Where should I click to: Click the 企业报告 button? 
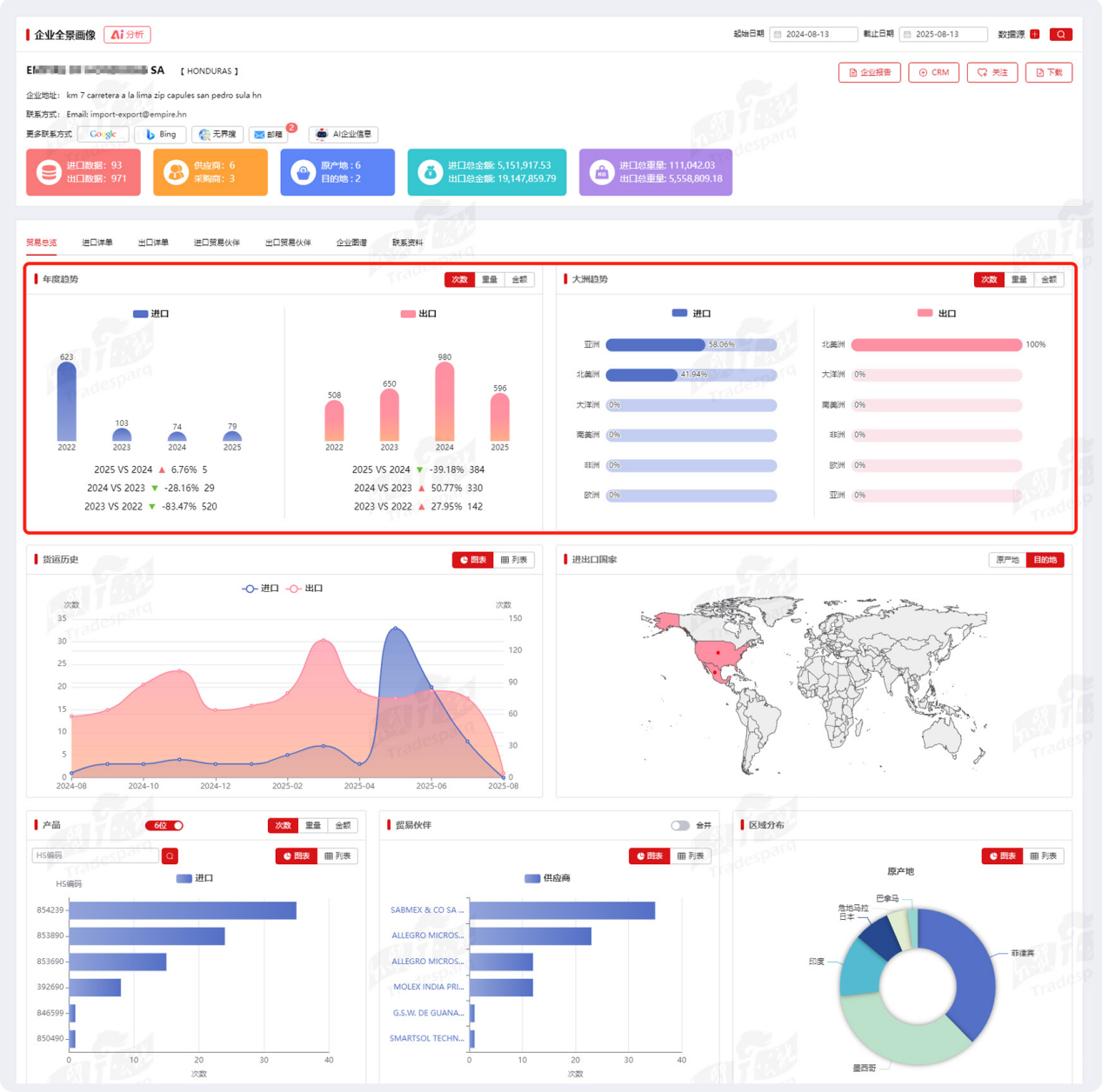pyautogui.click(x=870, y=72)
